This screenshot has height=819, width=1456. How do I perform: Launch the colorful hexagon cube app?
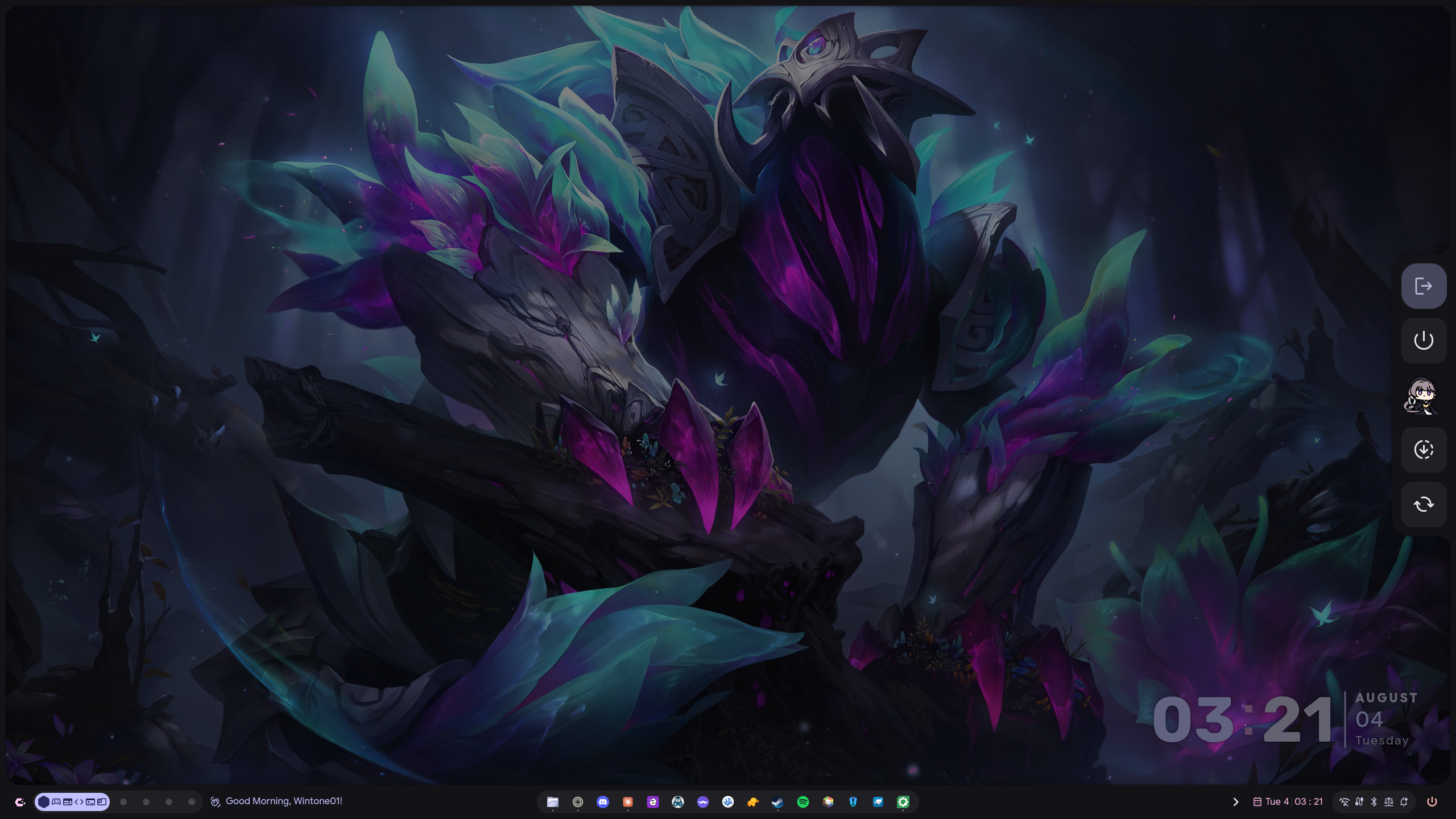828,802
